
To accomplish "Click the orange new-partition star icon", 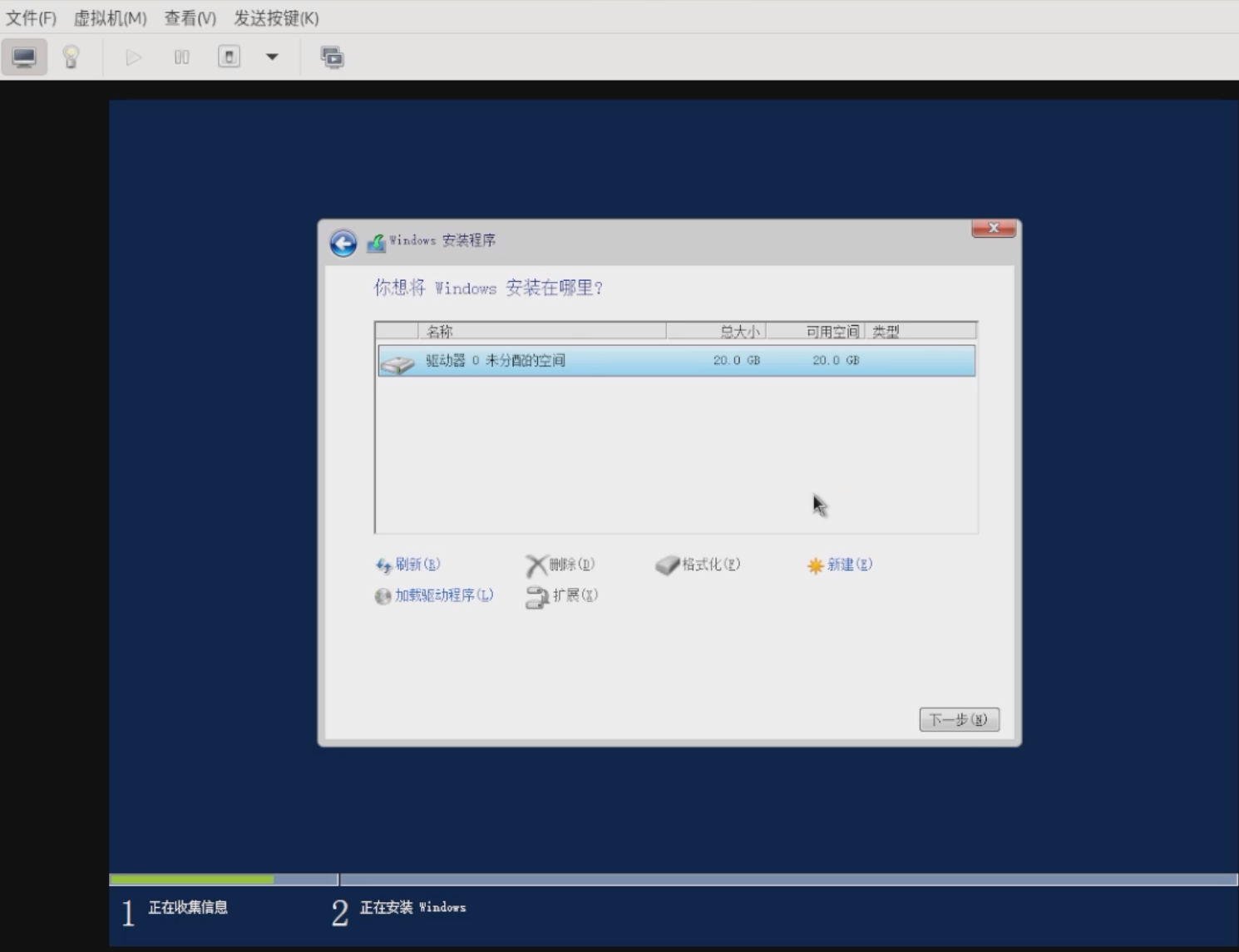I will click(x=815, y=565).
